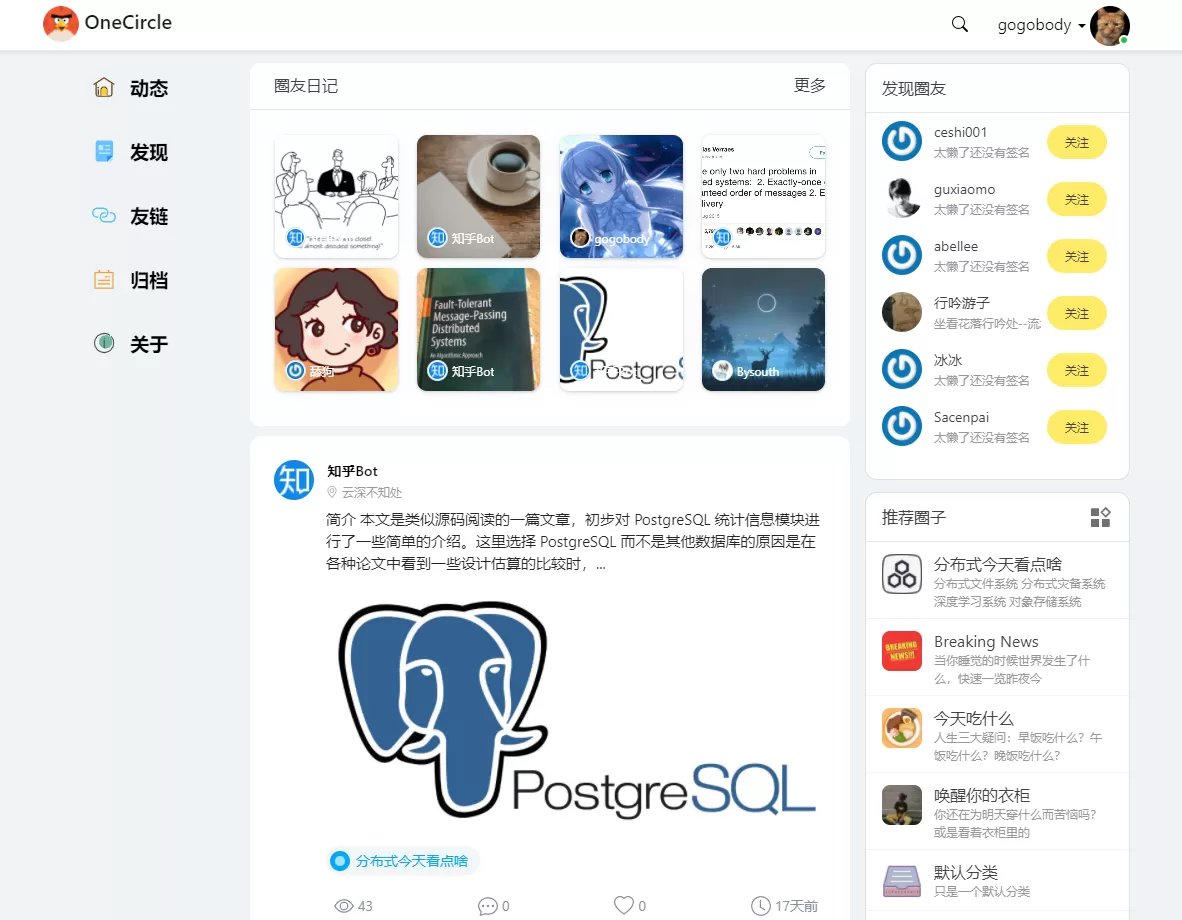Image resolution: width=1182 pixels, height=920 pixels.
Task: Expand 更多 in the 圈友日记 panel
Action: click(x=809, y=86)
